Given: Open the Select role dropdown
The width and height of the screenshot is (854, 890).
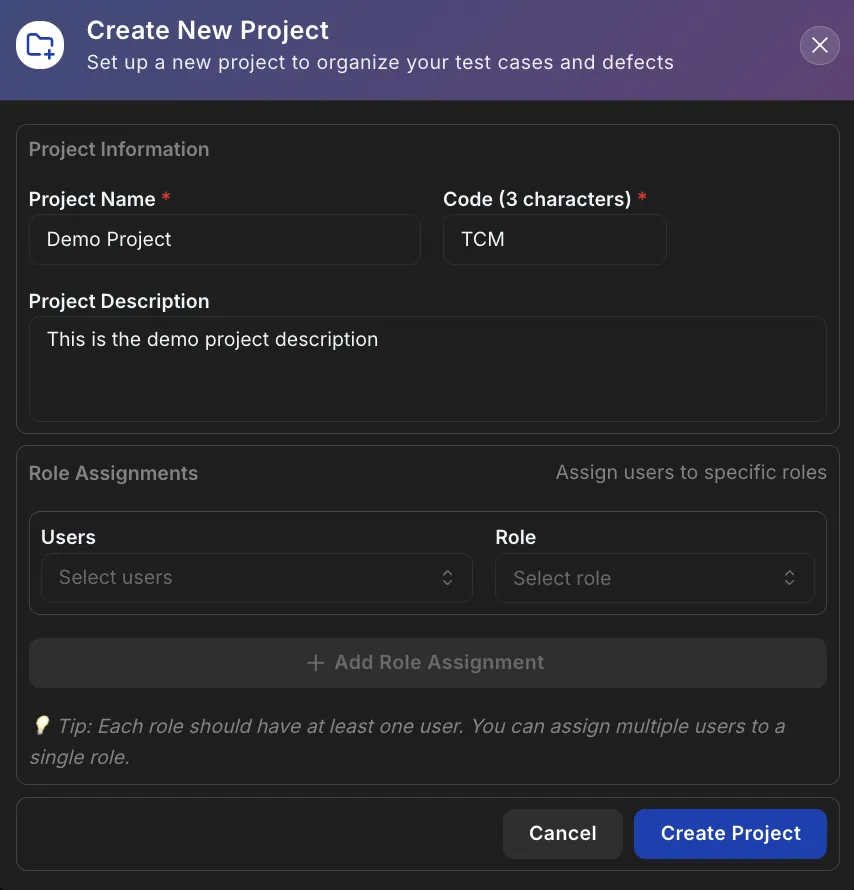Looking at the screenshot, I should pyautogui.click(x=655, y=578).
